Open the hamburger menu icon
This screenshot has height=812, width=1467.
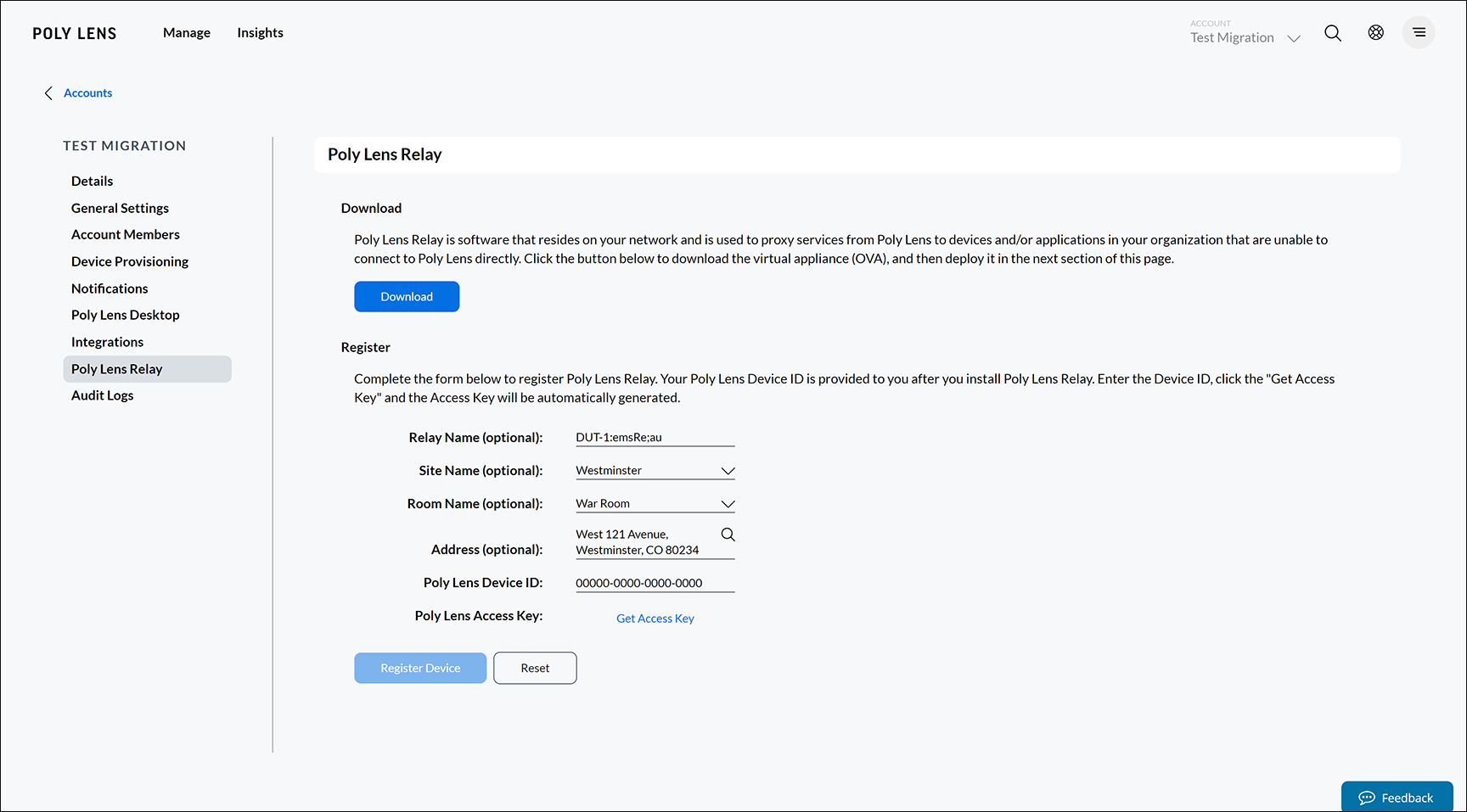click(1419, 32)
